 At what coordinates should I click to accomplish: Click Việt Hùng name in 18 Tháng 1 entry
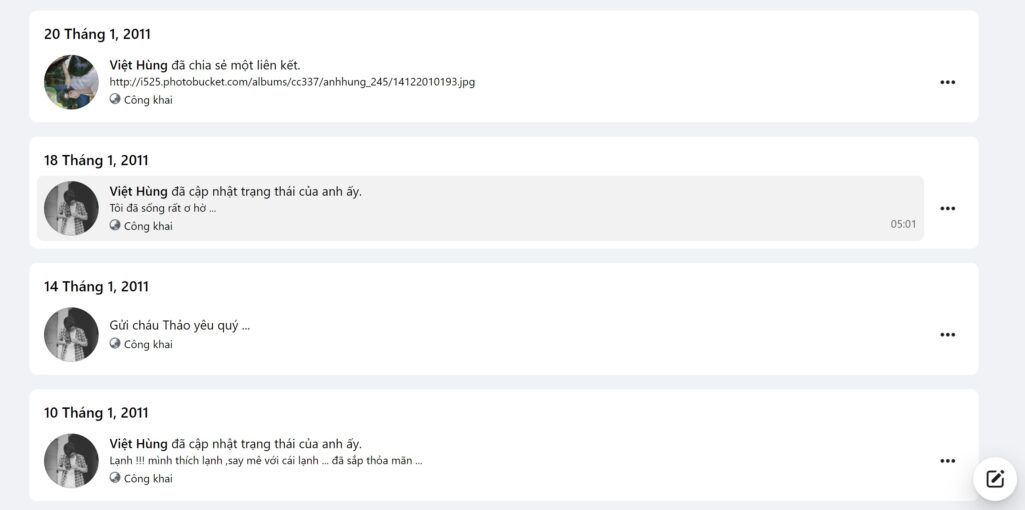139,191
